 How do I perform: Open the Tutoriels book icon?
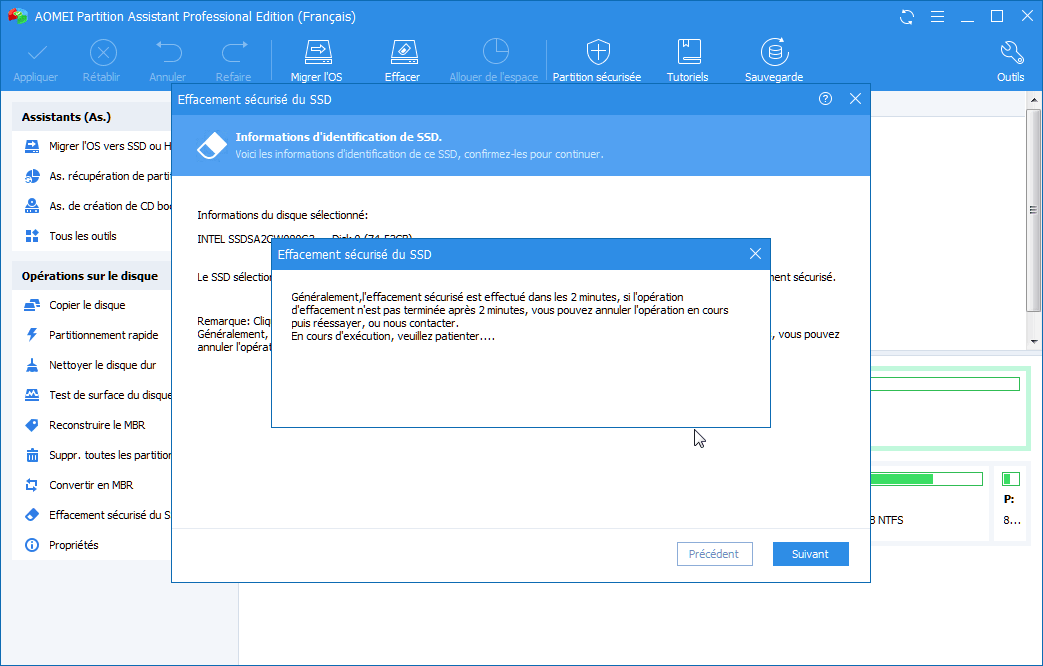[688, 53]
